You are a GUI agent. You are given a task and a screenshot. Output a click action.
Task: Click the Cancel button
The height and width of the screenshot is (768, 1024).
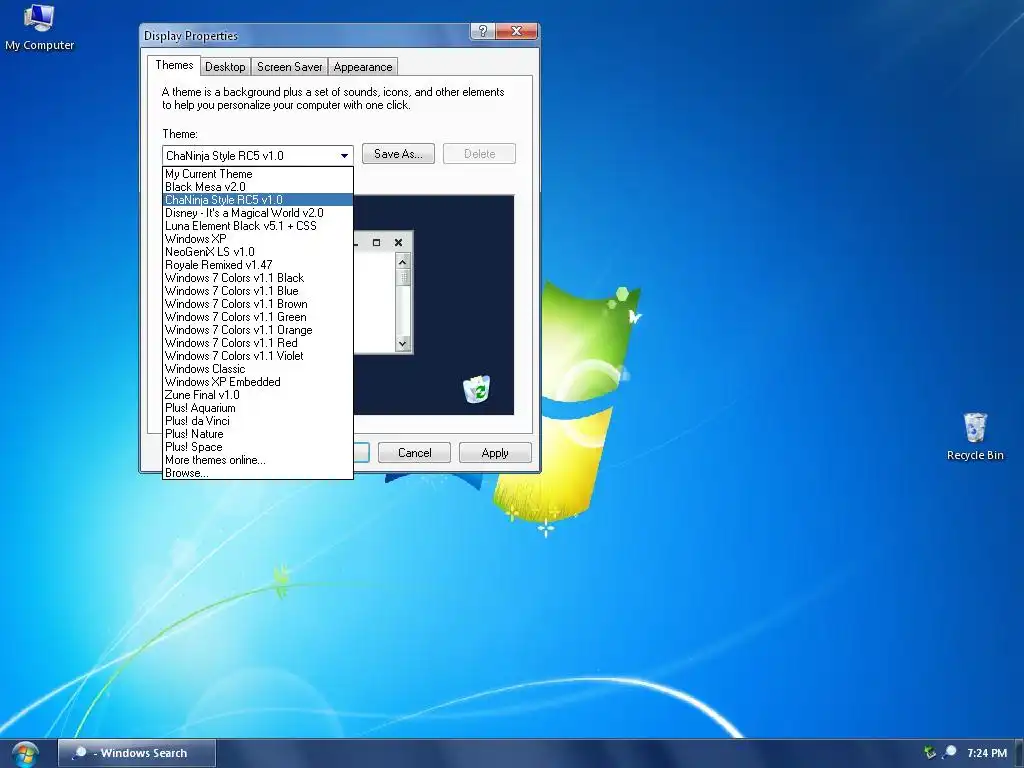pyautogui.click(x=415, y=453)
